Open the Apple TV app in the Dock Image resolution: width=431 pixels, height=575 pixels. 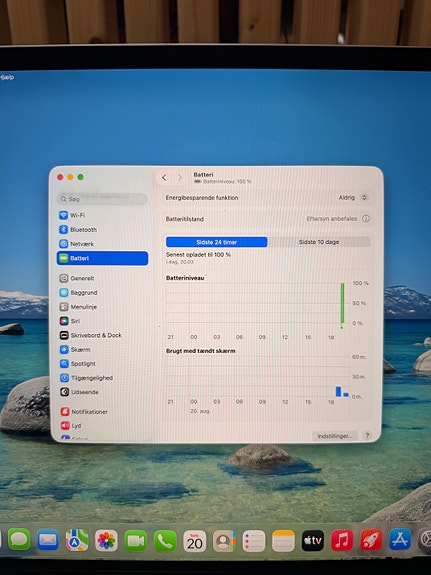click(313, 541)
